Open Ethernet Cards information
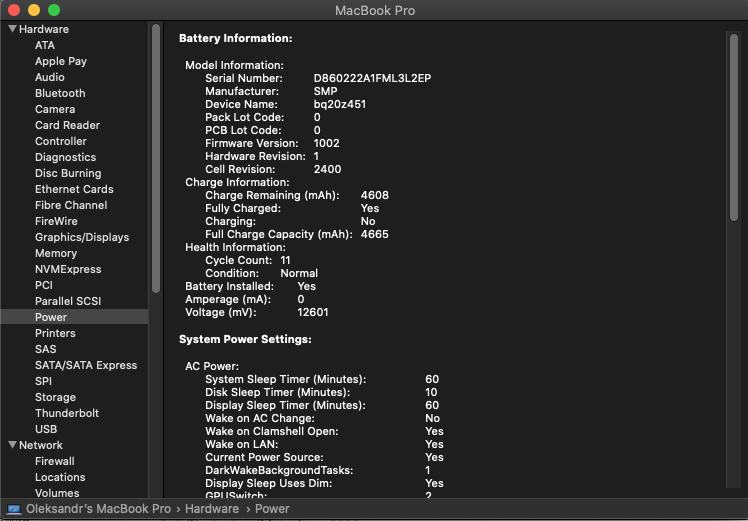Screen dimensions: 748x521 click(x=74, y=189)
